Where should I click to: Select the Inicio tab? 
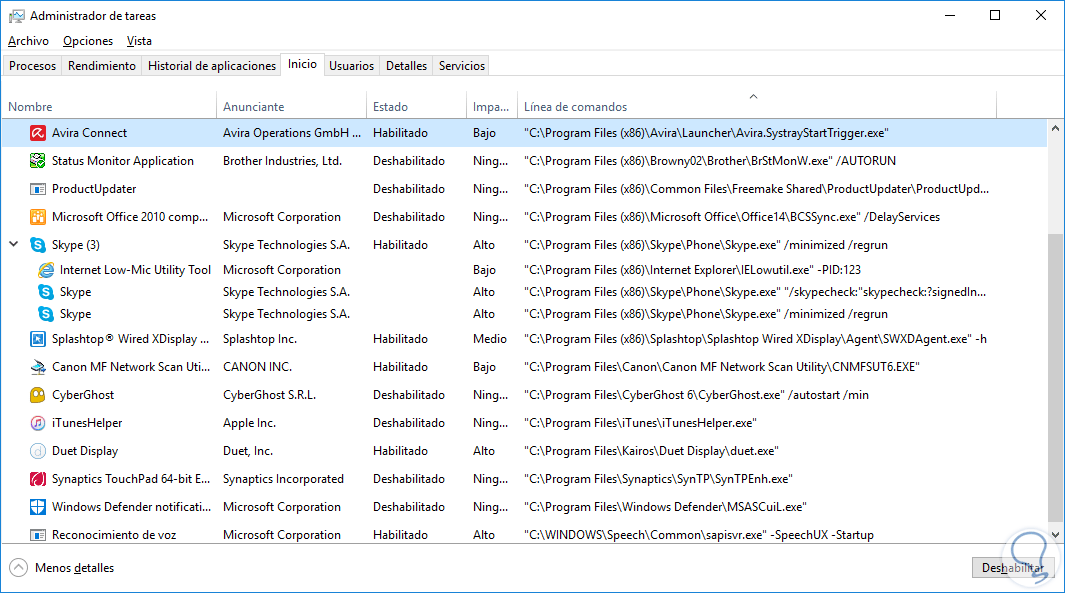tap(302, 64)
